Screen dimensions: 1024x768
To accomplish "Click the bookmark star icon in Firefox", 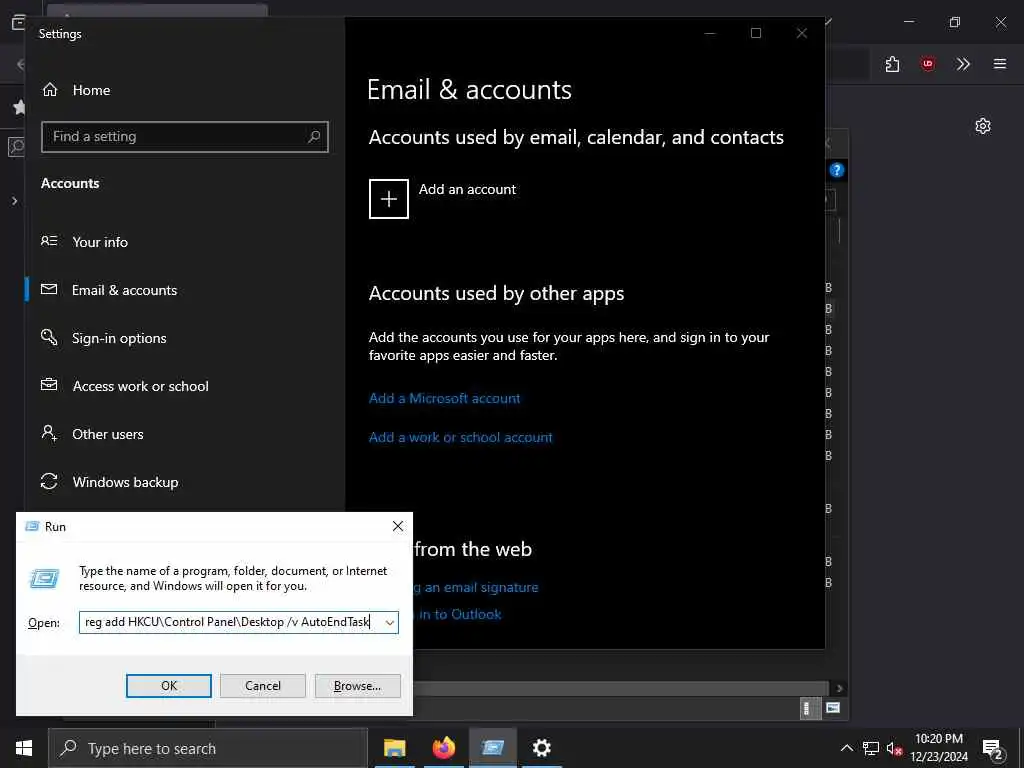I will tap(19, 106).
